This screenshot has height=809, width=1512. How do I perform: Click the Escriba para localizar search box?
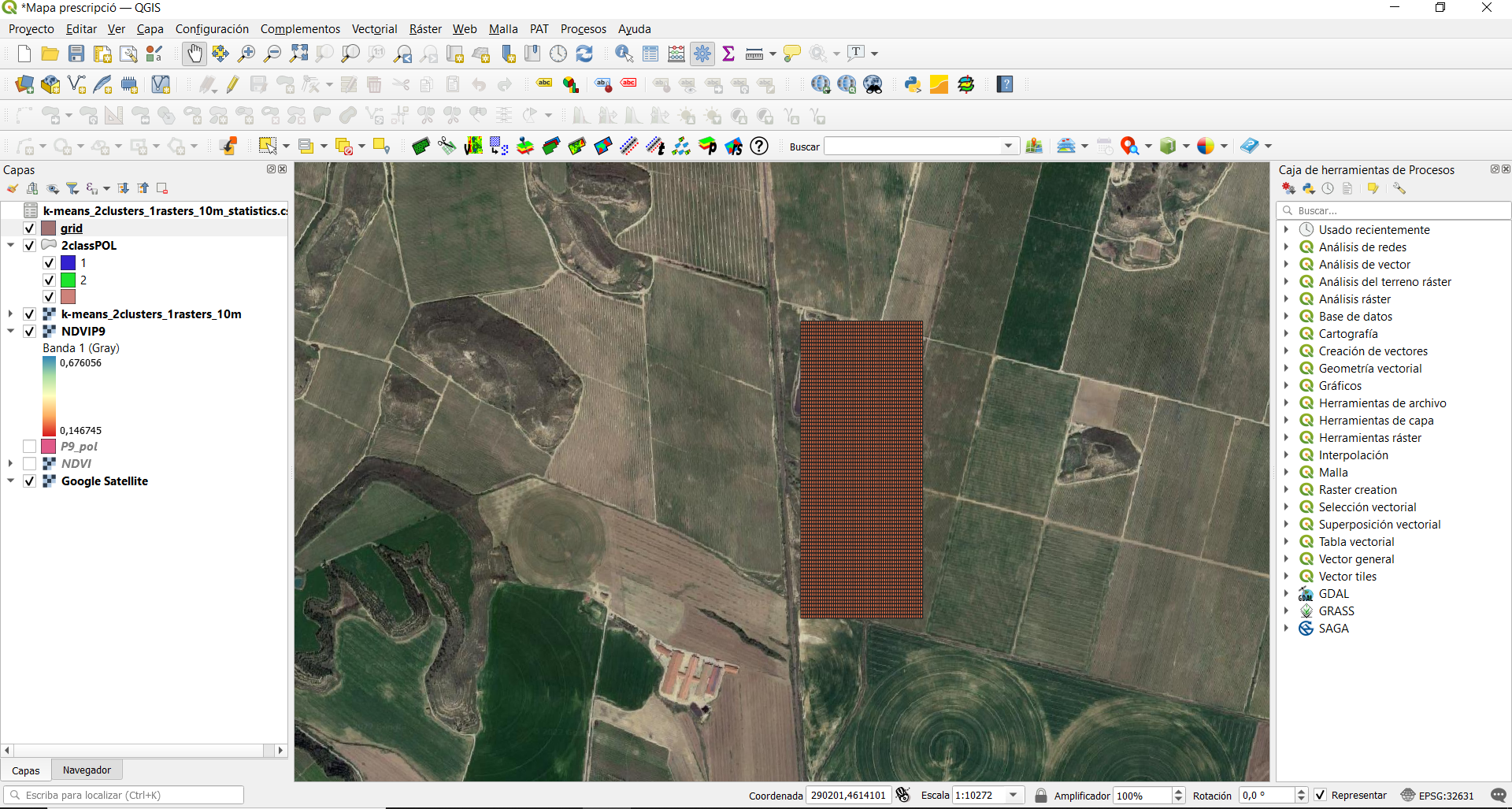(124, 795)
